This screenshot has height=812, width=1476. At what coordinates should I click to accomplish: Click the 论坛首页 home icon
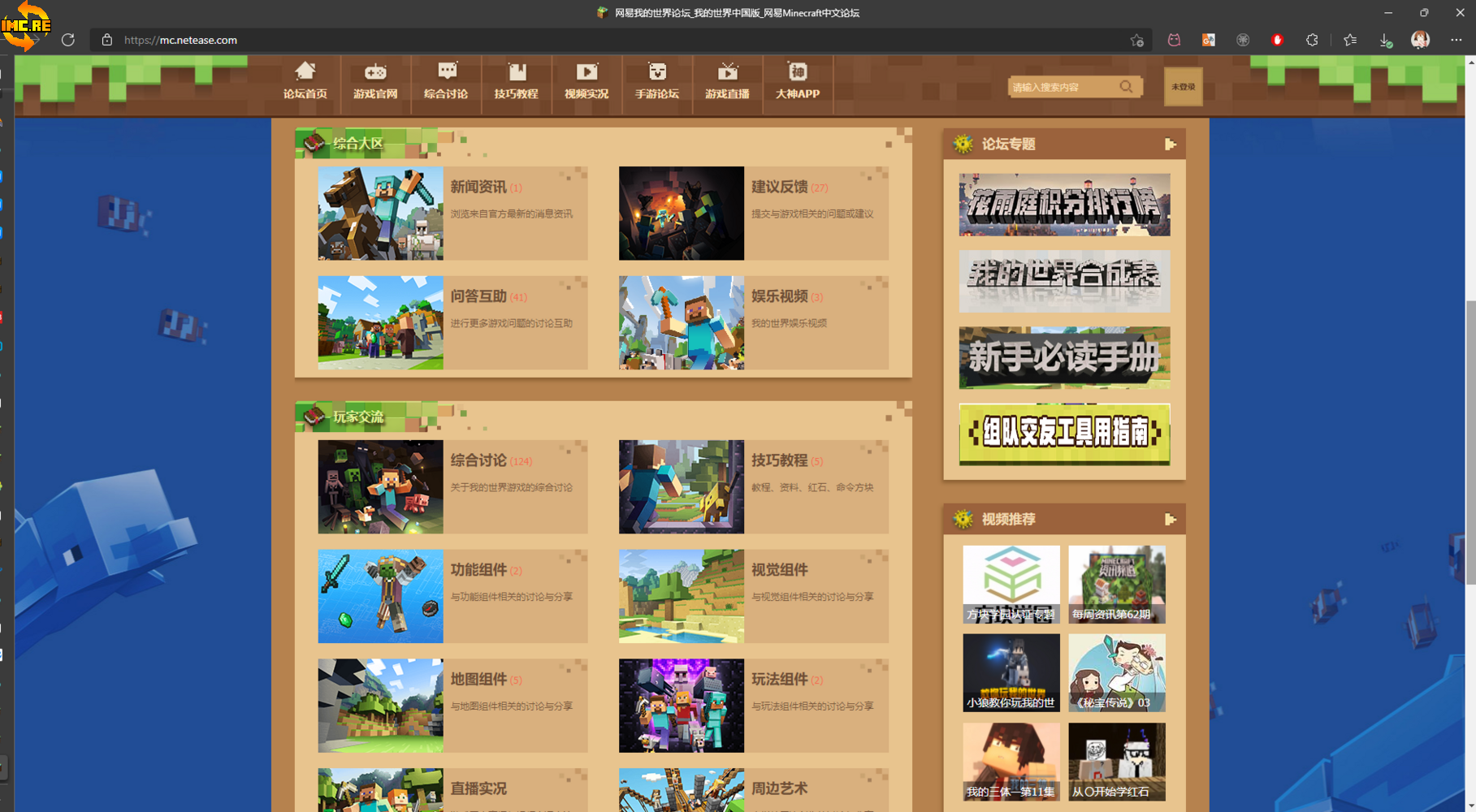click(x=305, y=72)
